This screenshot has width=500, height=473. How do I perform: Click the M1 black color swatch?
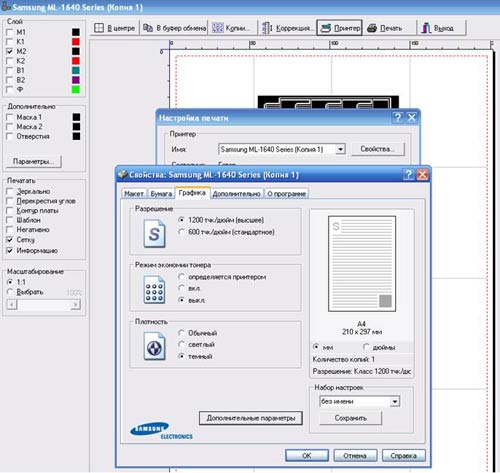(76, 32)
